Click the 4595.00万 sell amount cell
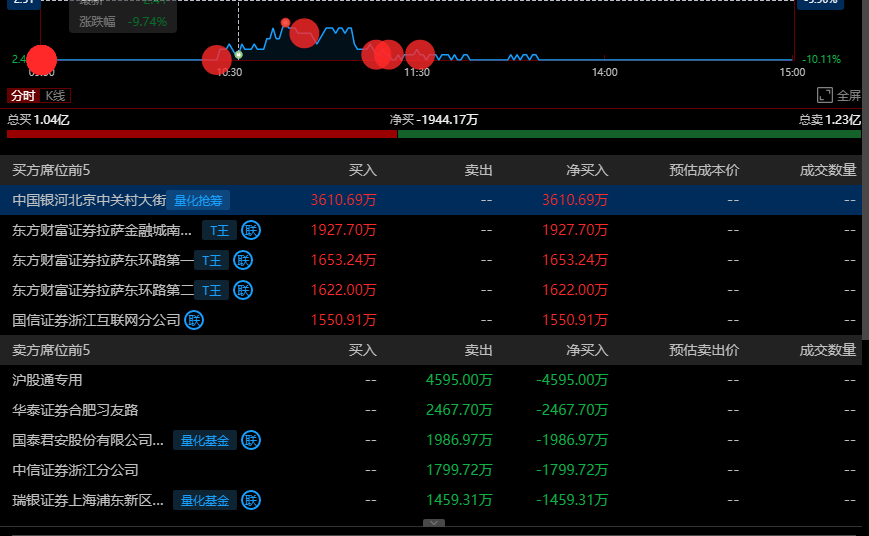The image size is (869, 536). coord(459,380)
